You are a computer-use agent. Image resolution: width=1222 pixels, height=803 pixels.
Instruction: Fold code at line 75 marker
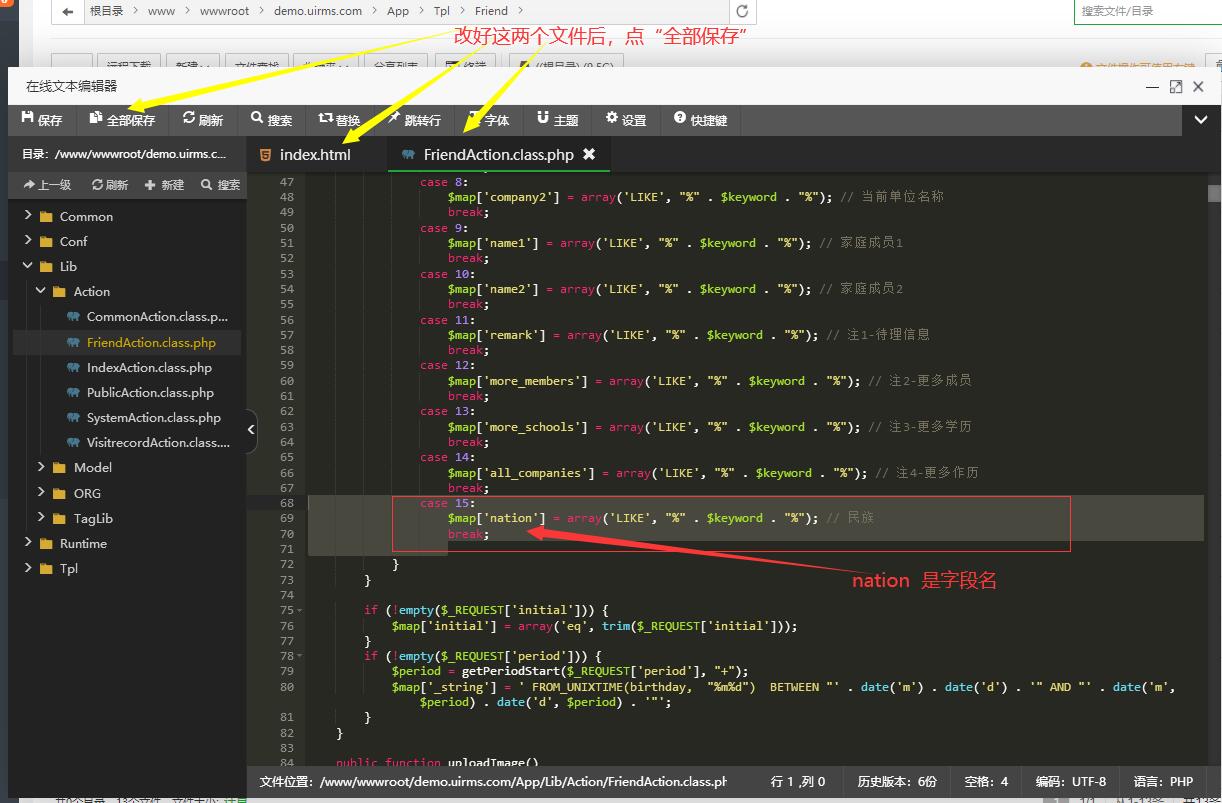(300, 610)
